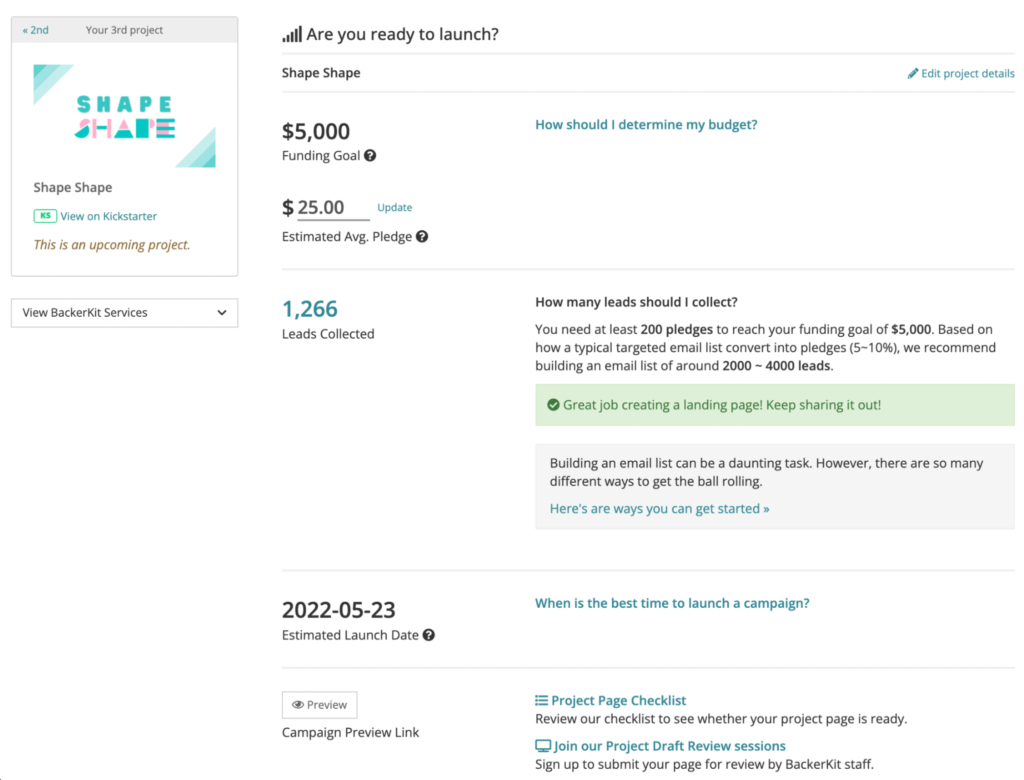Open the ways you can get started link
Image resolution: width=1024 pixels, height=780 pixels.
660,508
